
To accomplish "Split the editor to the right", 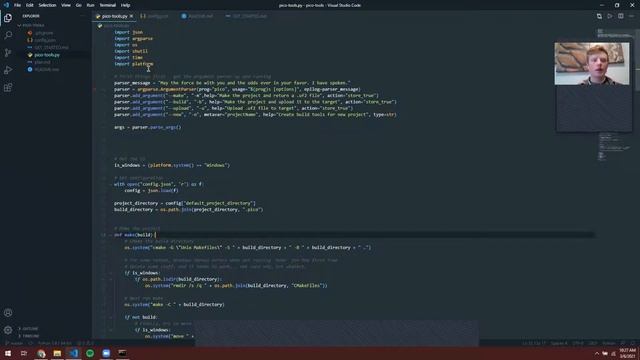I will 620,16.
